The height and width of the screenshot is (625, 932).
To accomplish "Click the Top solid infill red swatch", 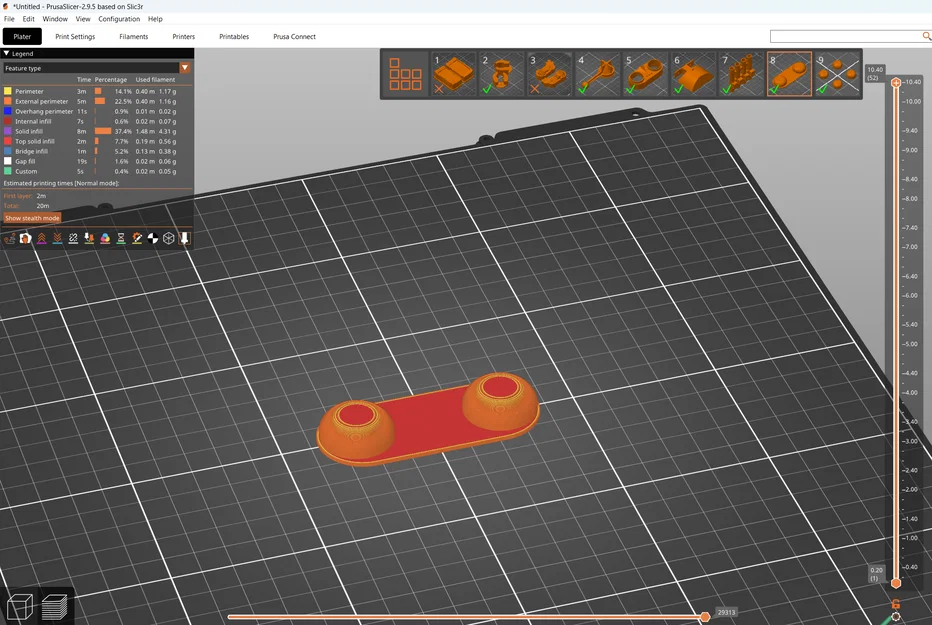I will coord(8,141).
